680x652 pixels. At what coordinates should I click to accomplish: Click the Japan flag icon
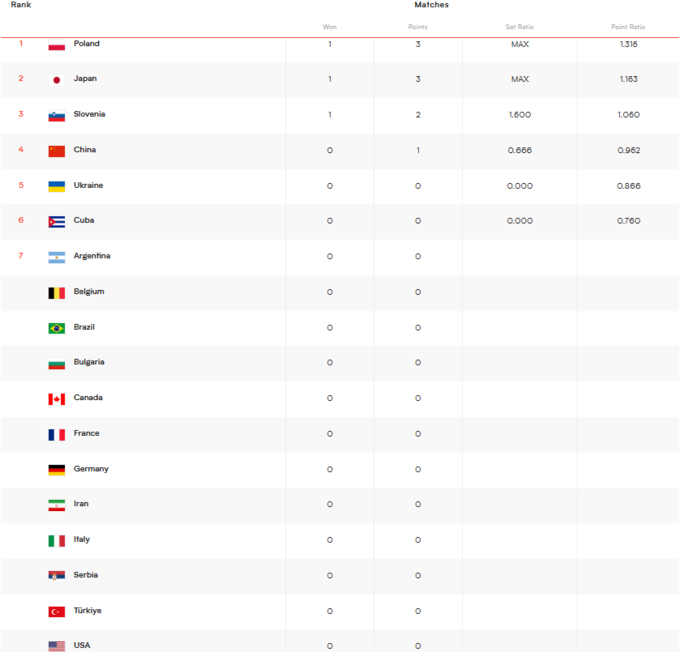coord(56,80)
